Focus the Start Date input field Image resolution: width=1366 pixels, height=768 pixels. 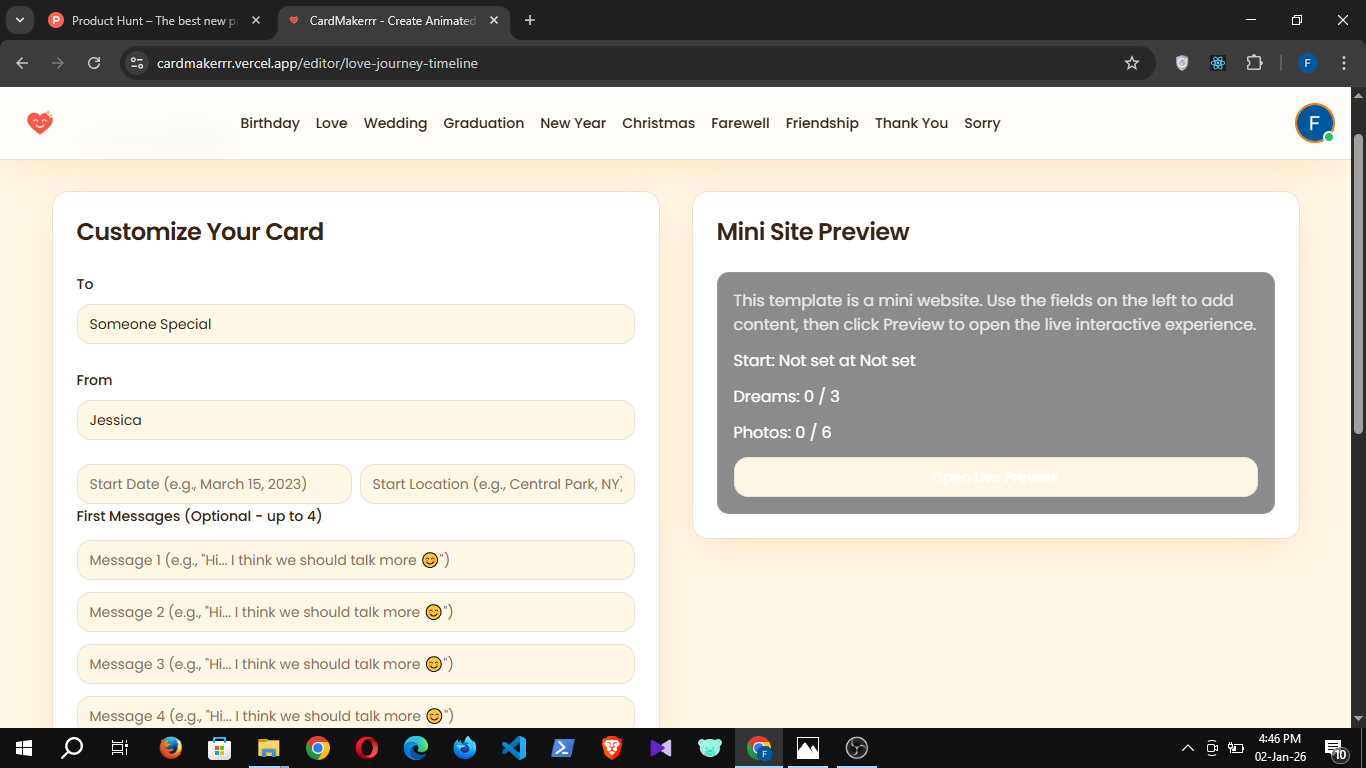[x=213, y=484]
